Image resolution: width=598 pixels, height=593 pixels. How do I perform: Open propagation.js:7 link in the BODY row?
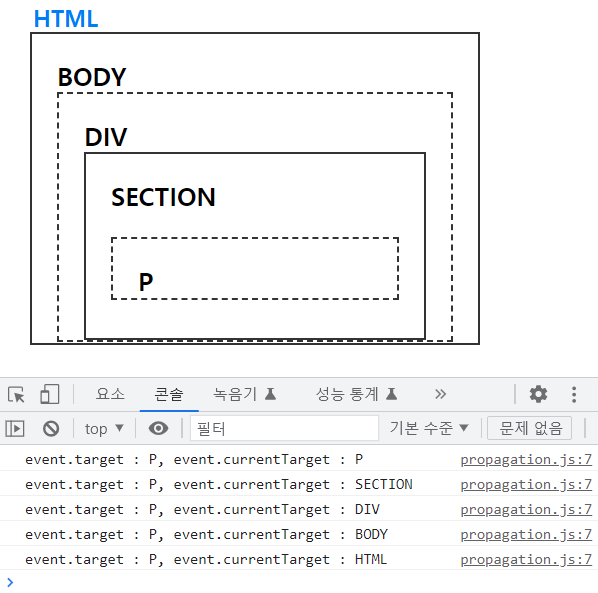tap(526, 534)
